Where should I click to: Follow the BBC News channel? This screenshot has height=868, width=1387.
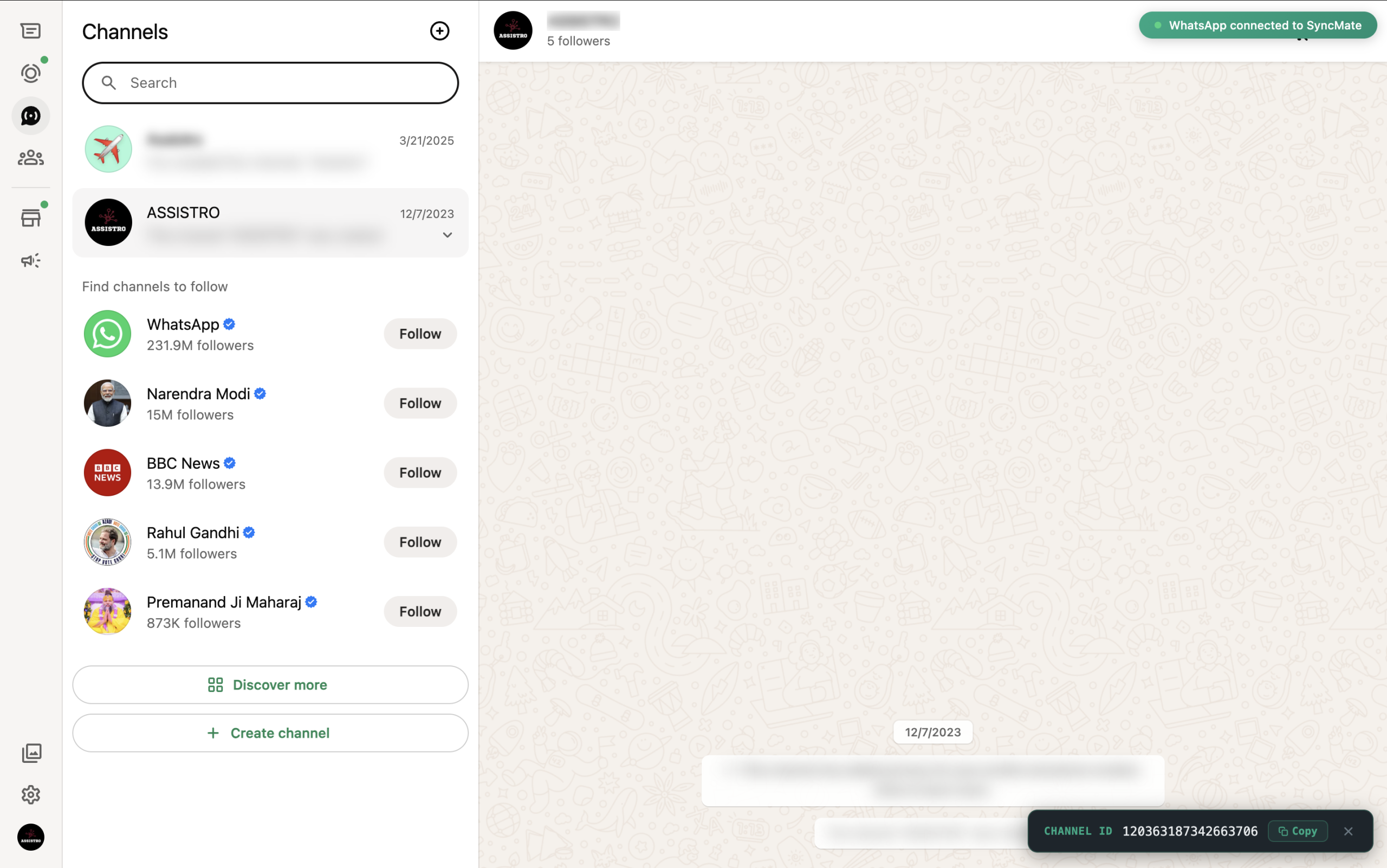point(420,472)
